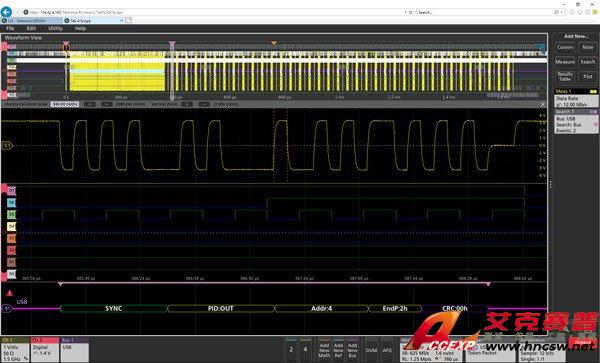Click the Plot button

pyautogui.click(x=588, y=76)
